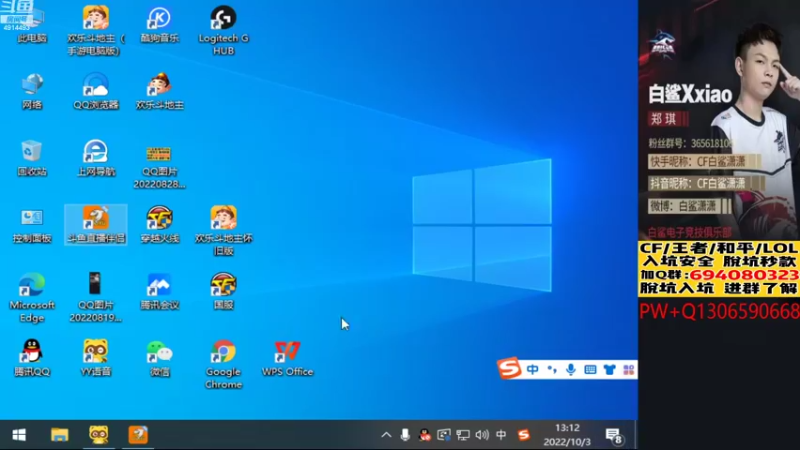The height and width of the screenshot is (450, 800).
Task: Click the microphone tray icon
Action: (405, 435)
